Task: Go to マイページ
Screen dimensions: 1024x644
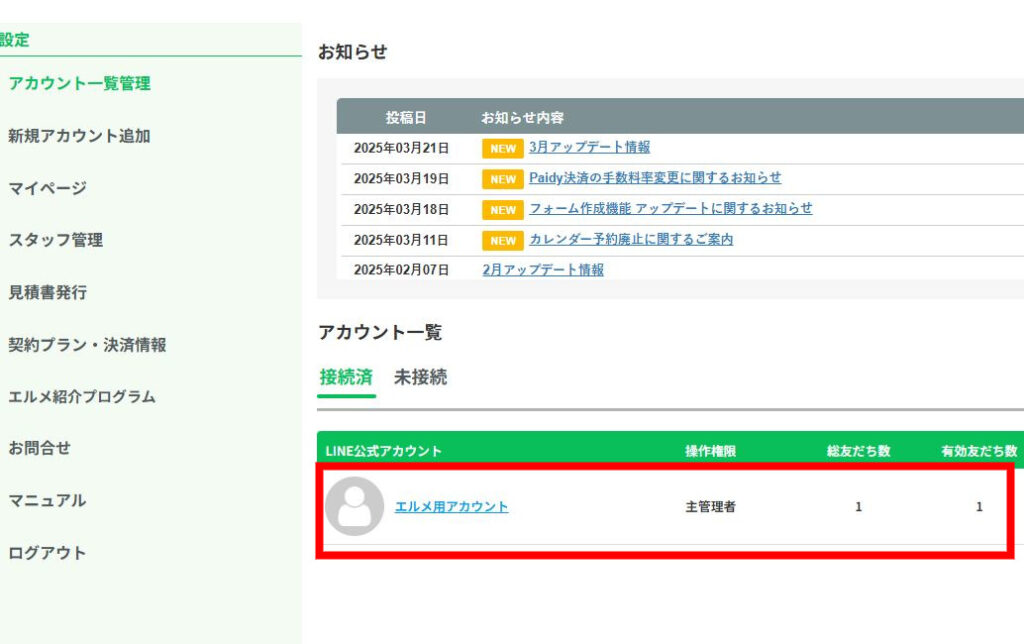Action: [47, 188]
